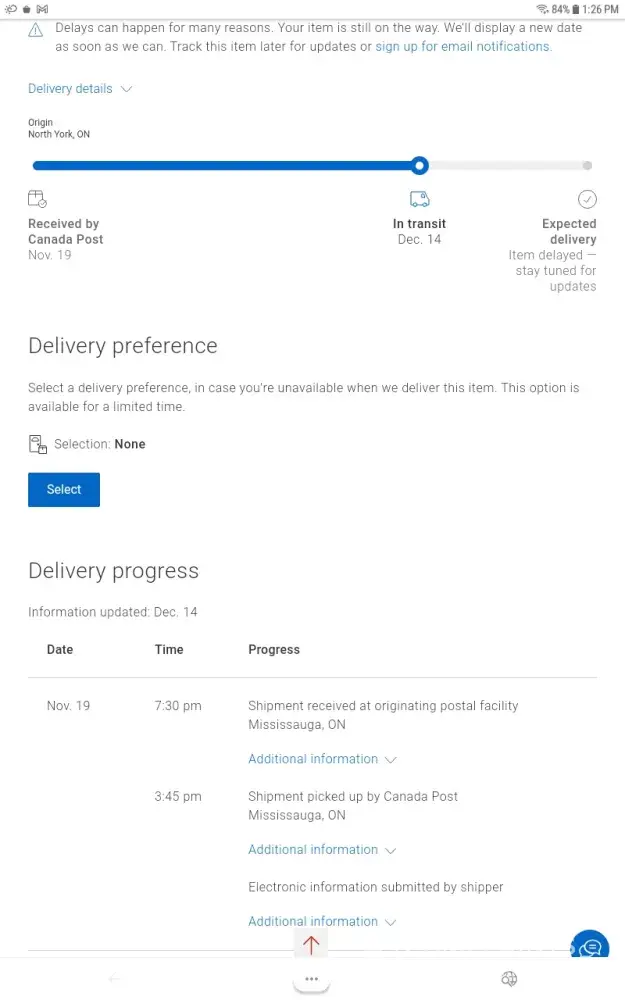Expand the Delivery details section
The height and width of the screenshot is (1000, 625).
pyautogui.click(x=80, y=89)
